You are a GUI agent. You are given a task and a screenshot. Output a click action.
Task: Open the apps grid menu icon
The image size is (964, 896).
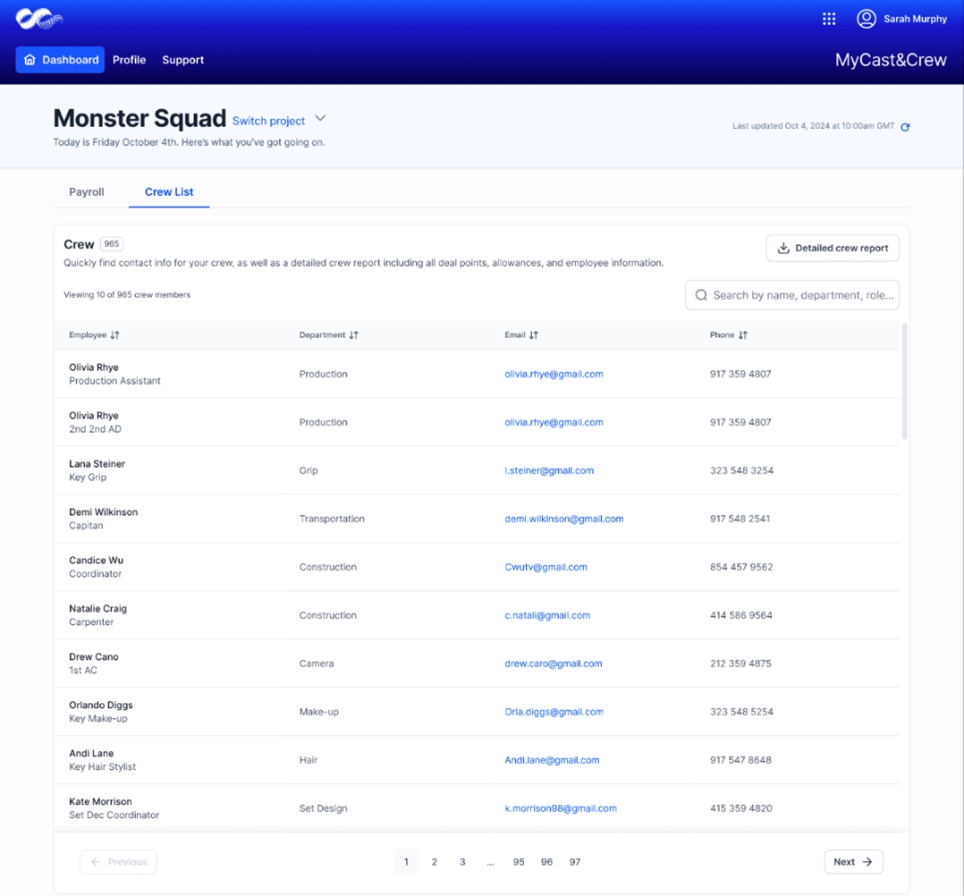coord(829,19)
